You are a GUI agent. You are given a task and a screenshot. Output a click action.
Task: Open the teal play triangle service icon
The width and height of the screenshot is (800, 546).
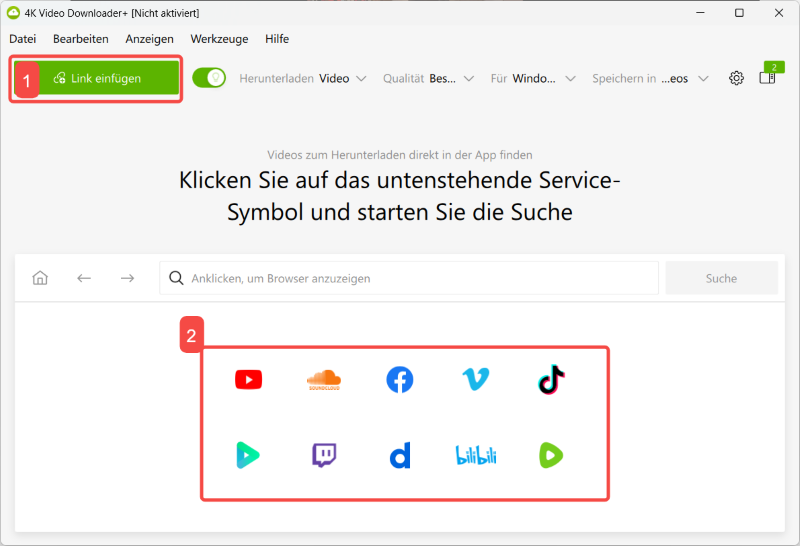coord(248,455)
